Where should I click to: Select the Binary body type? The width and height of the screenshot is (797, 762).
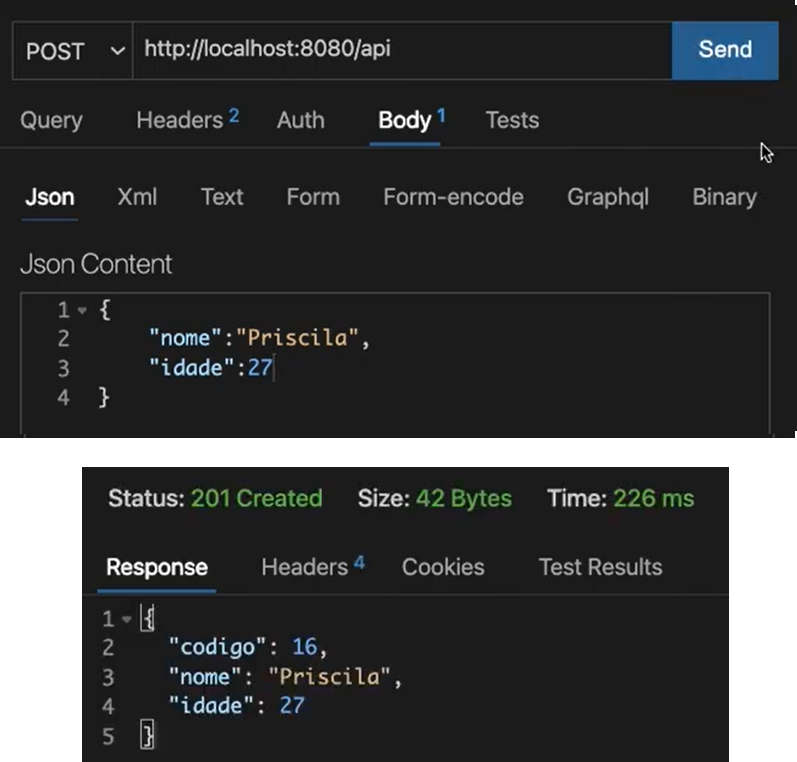tap(724, 197)
